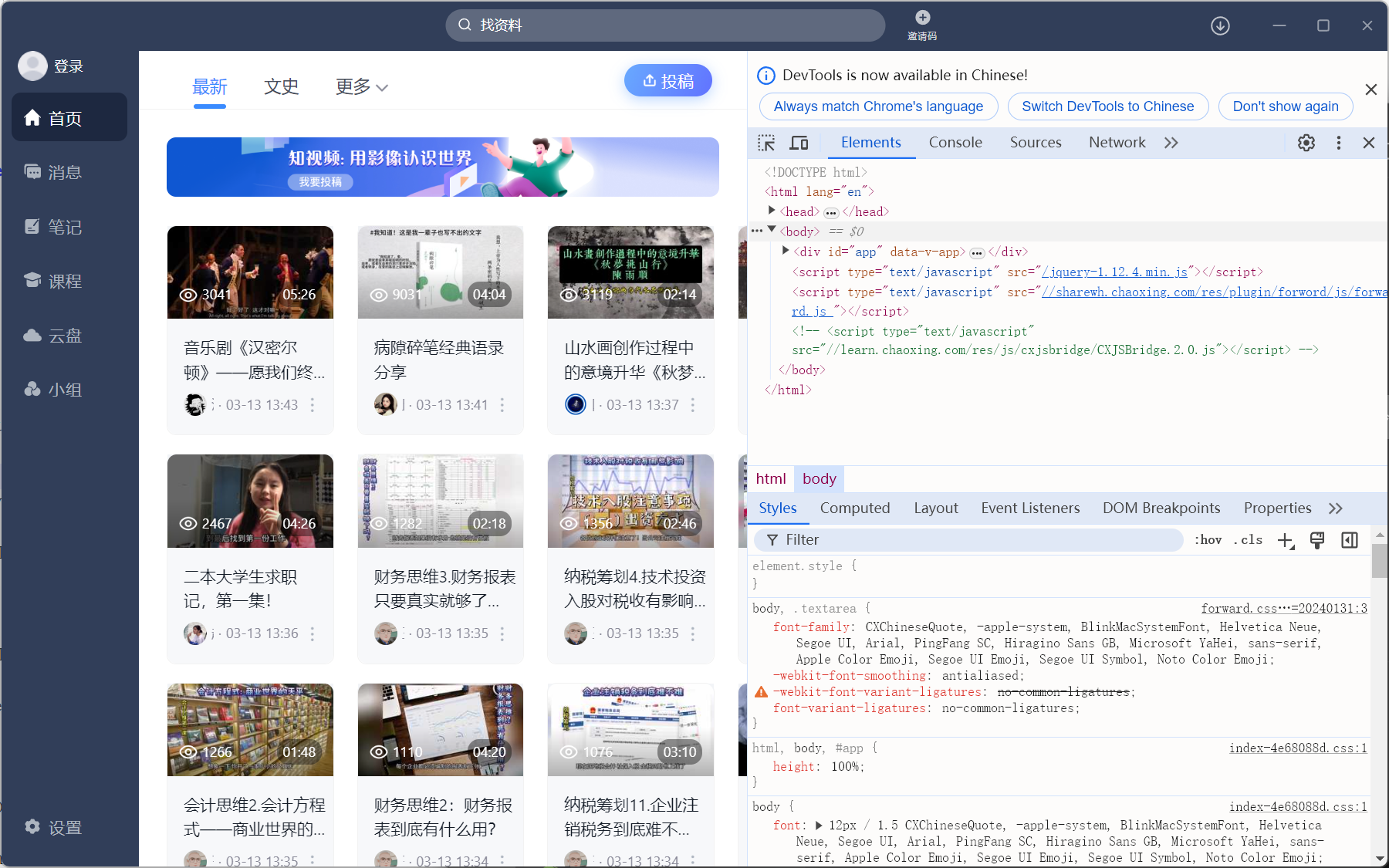Click Switch DevTools to Chinese
The image size is (1389, 868).
[1107, 106]
